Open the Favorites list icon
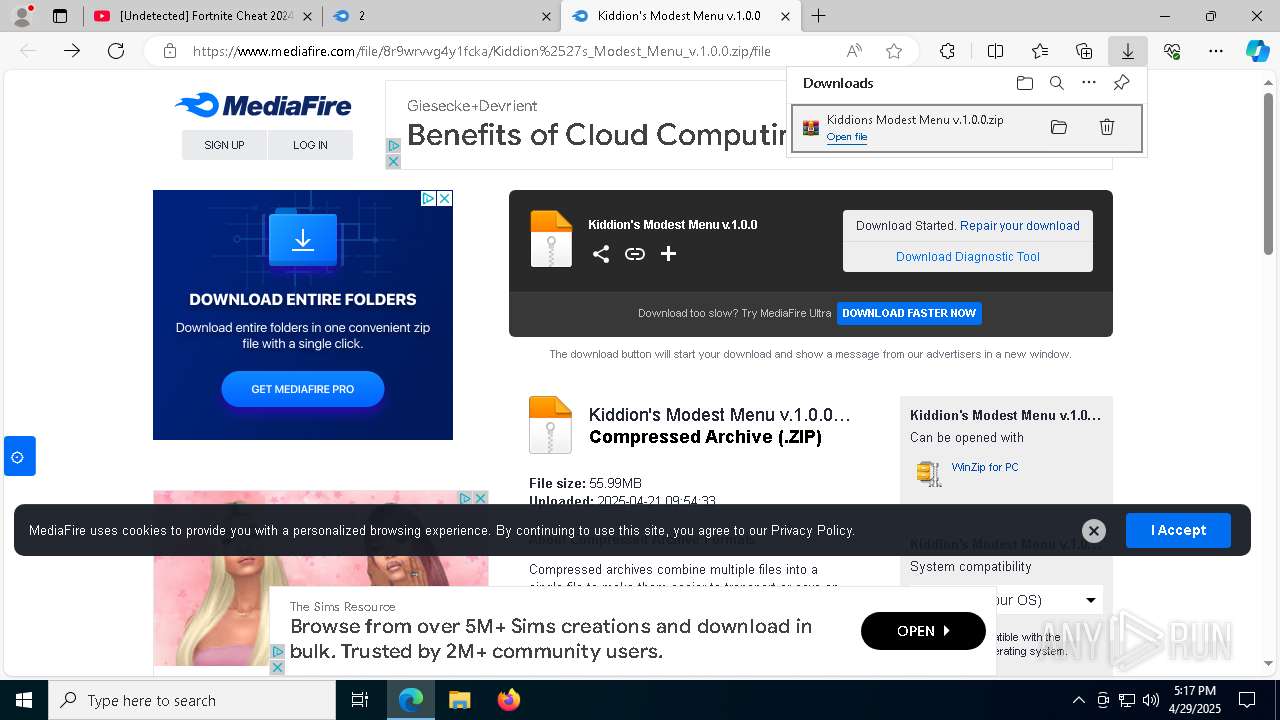The image size is (1280, 720). pyautogui.click(x=1040, y=51)
